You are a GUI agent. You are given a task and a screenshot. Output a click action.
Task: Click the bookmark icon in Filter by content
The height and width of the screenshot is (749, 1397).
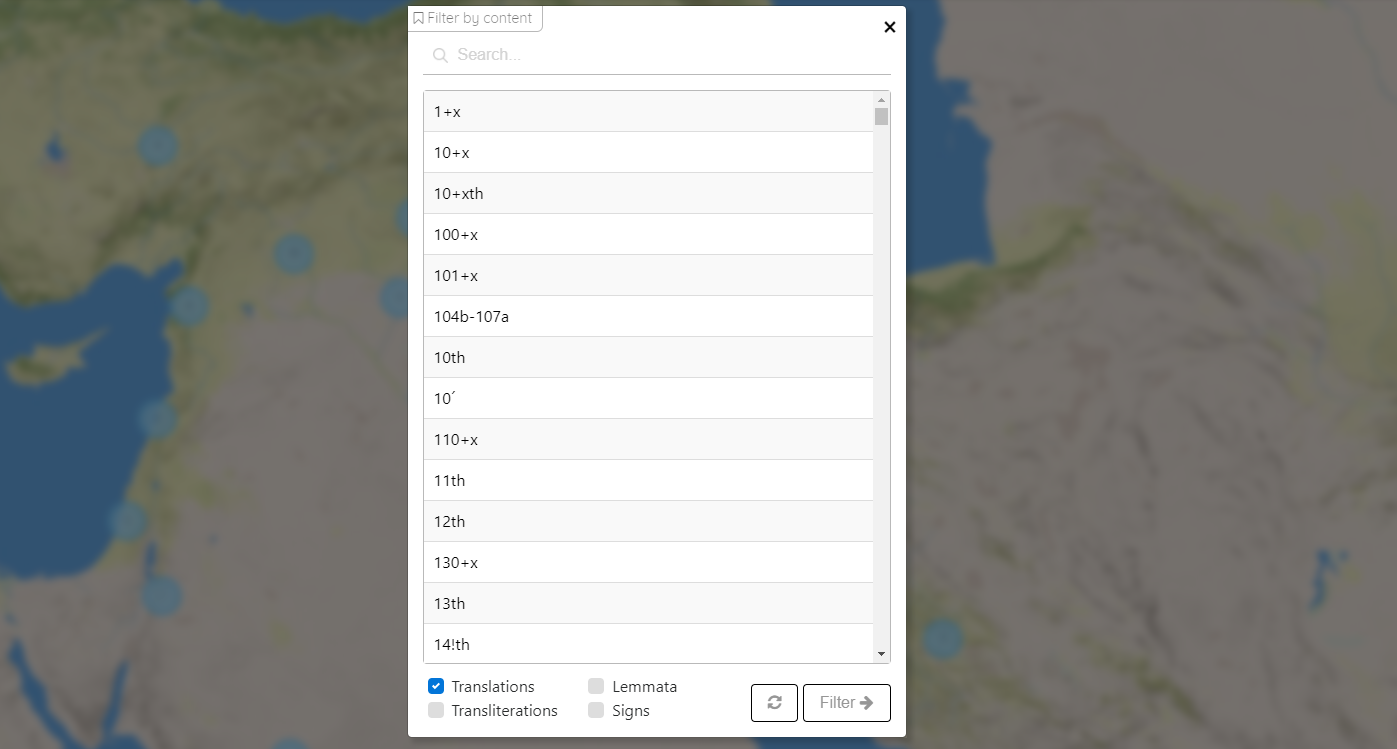point(418,18)
